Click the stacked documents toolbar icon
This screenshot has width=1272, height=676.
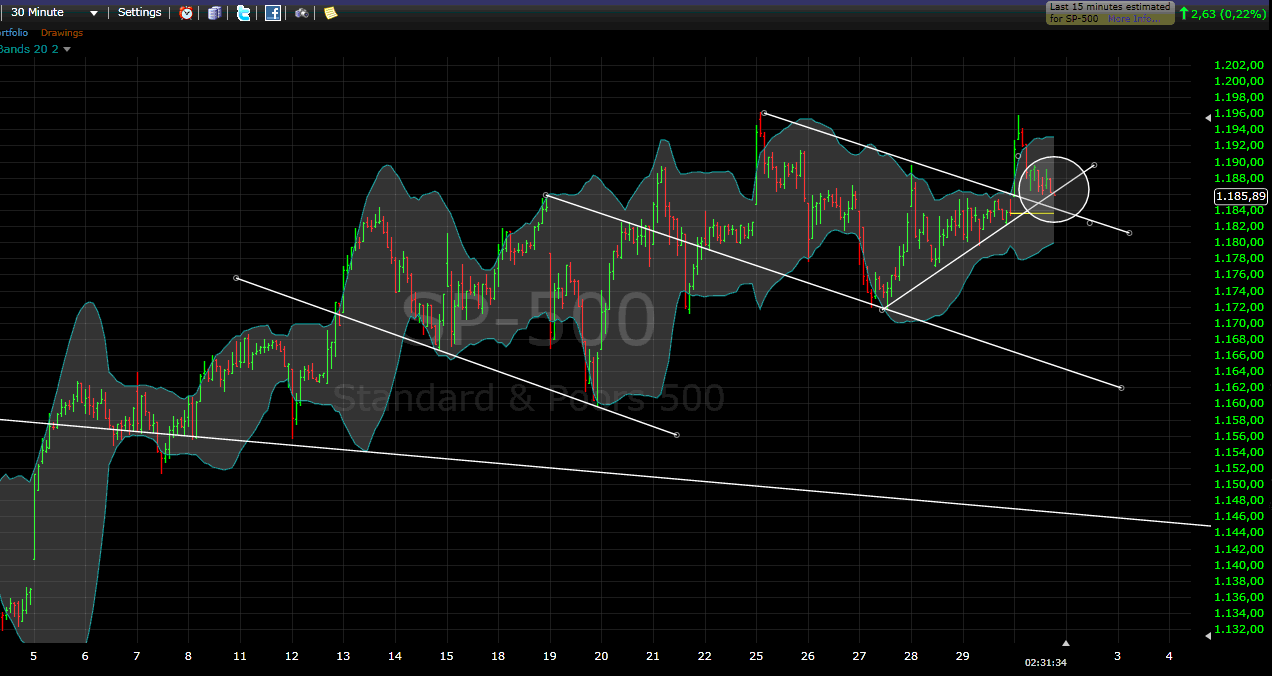[214, 13]
